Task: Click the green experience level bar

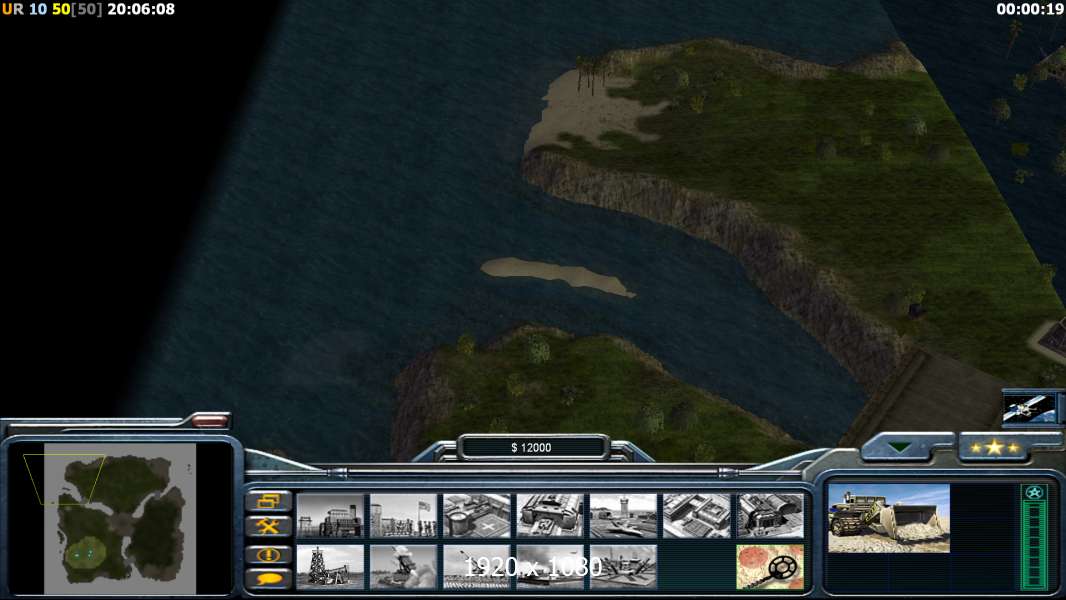Action: pos(1034,546)
